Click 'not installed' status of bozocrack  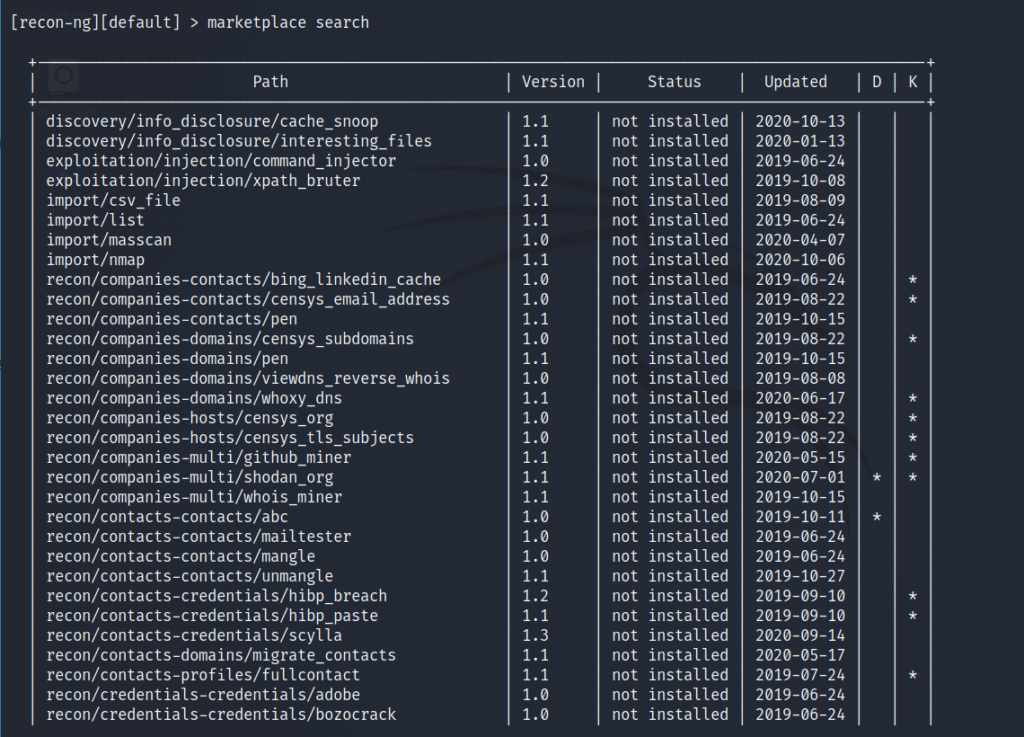[670, 715]
